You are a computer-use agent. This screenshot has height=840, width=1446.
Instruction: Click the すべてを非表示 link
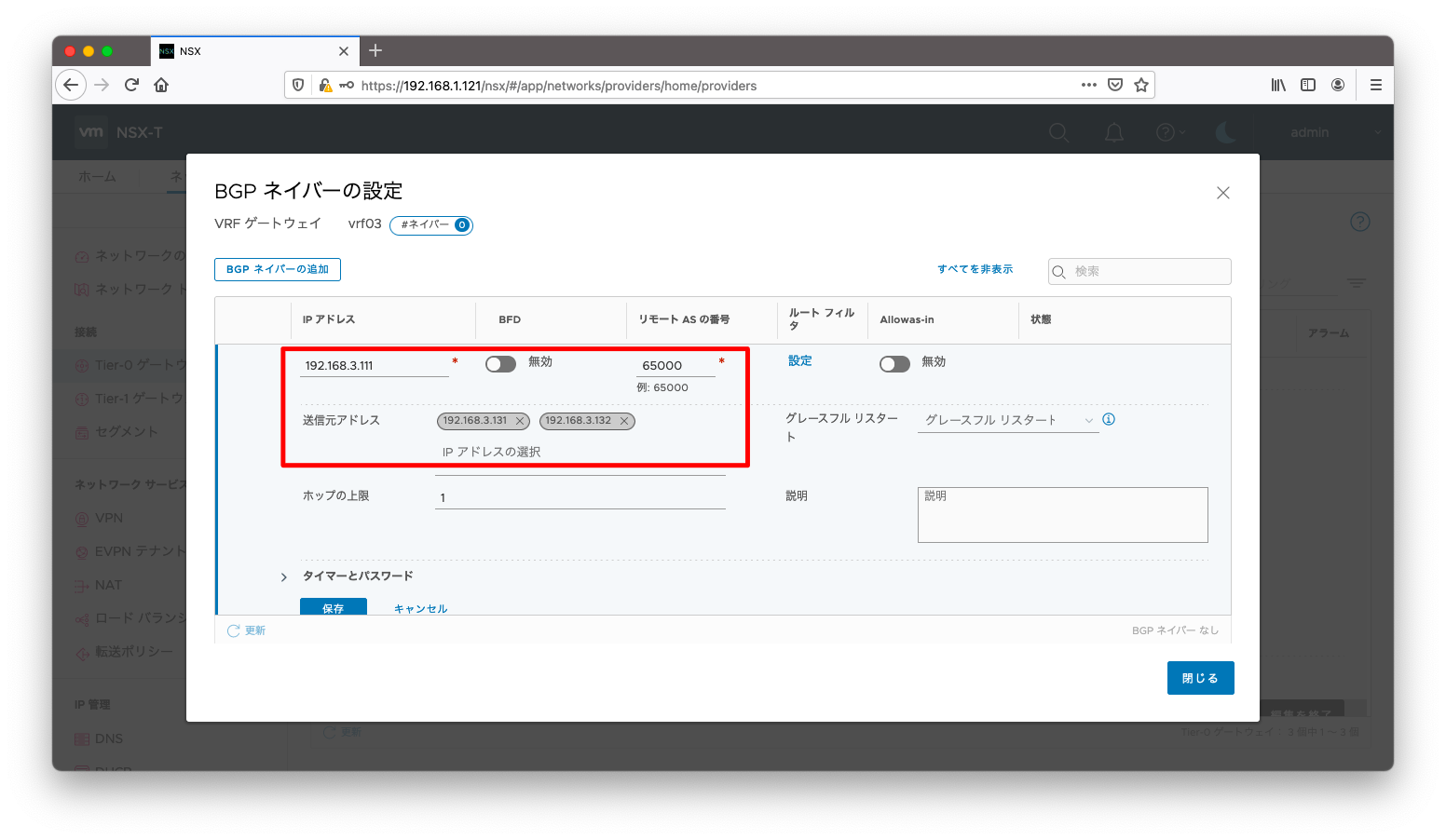pyautogui.click(x=975, y=269)
